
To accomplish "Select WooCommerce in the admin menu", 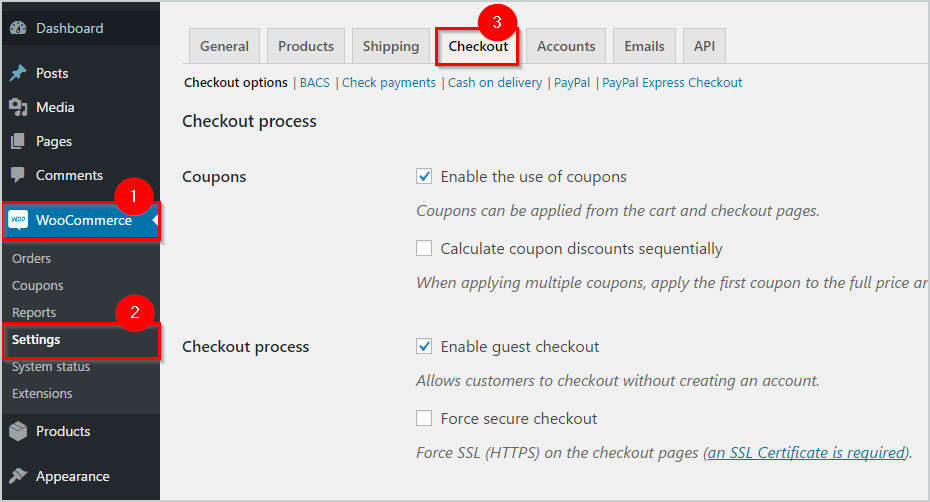I will (81, 220).
